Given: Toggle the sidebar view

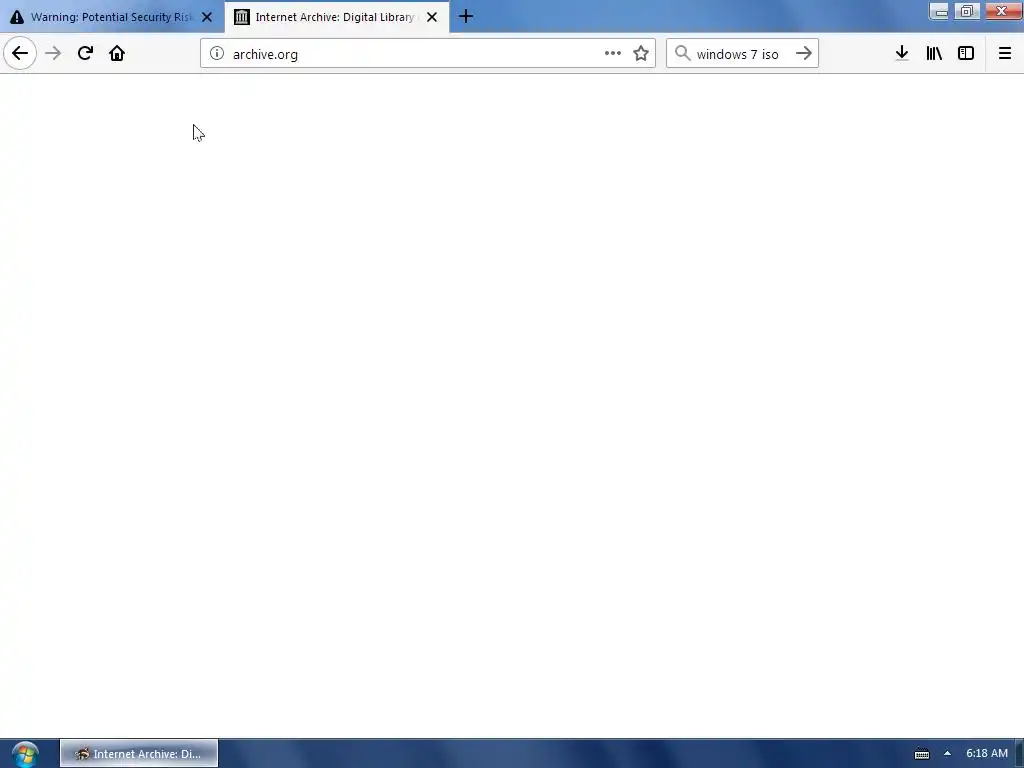Looking at the screenshot, I should tap(966, 54).
